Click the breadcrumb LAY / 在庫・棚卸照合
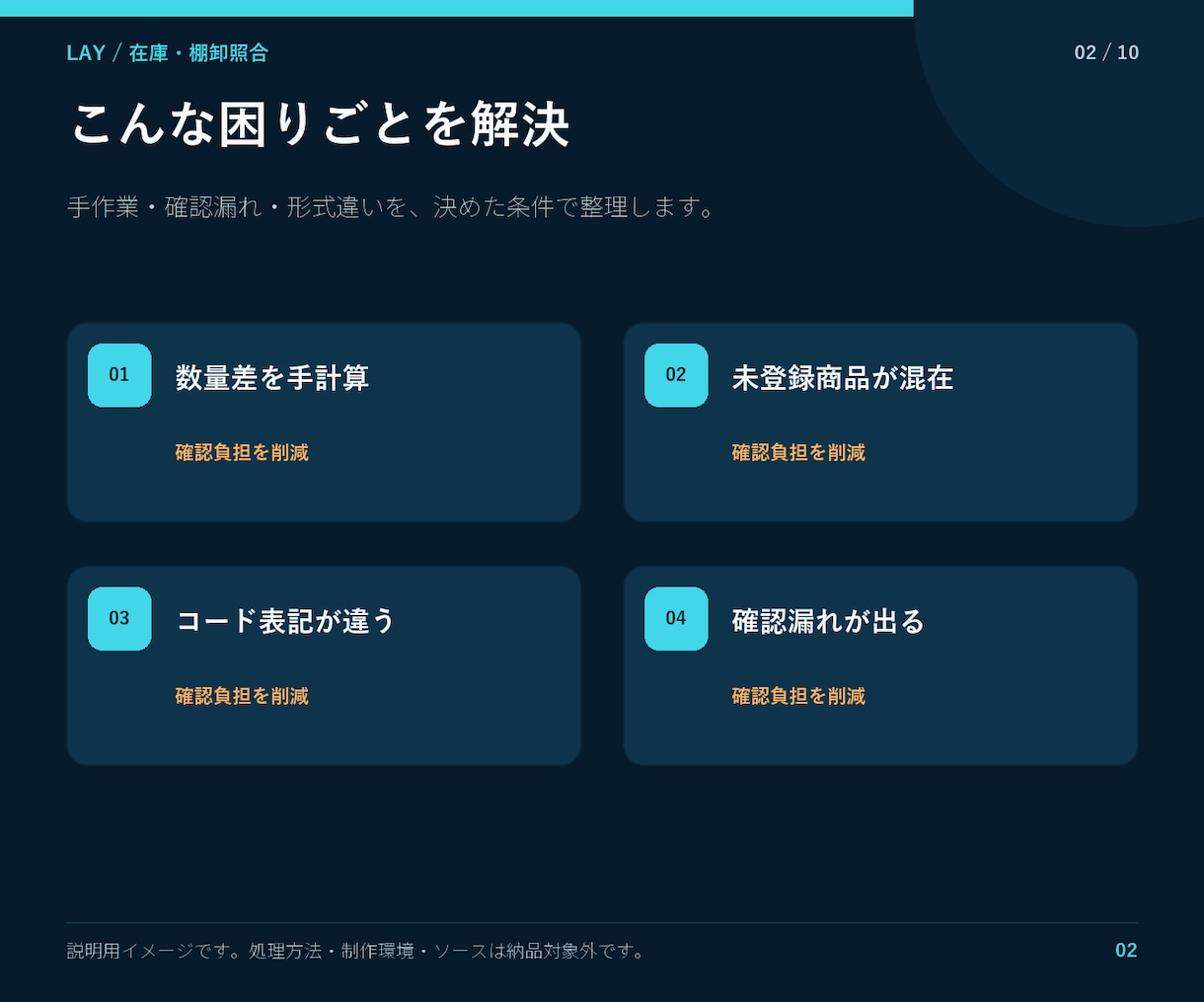 click(168, 53)
